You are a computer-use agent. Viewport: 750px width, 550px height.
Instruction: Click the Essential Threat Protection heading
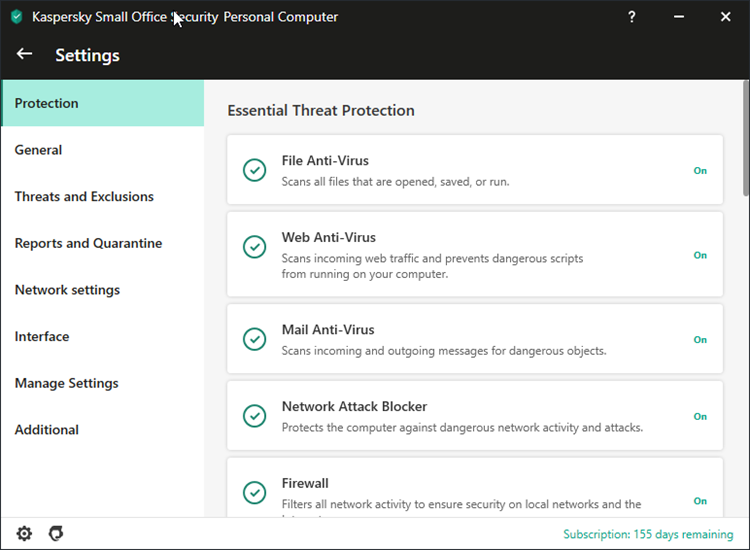click(321, 110)
